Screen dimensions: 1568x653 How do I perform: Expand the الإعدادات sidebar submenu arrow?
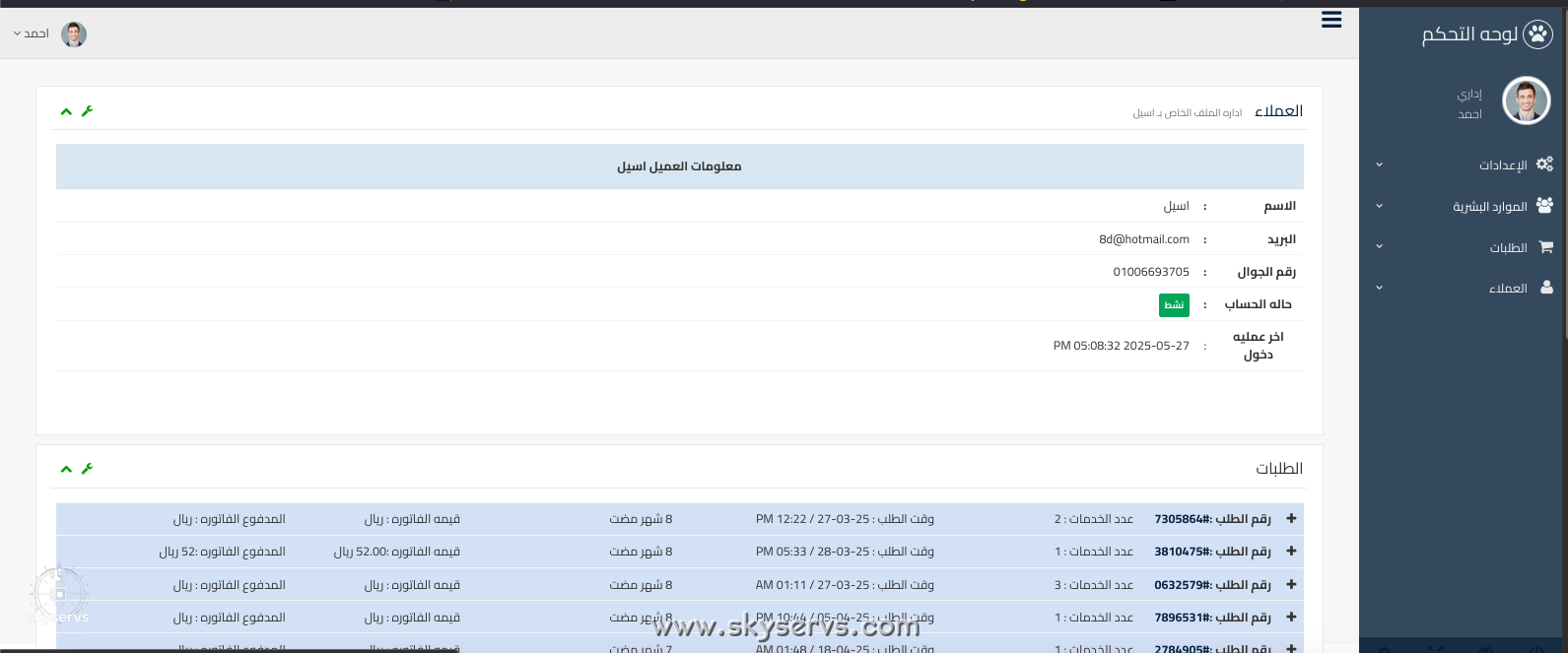click(x=1379, y=164)
